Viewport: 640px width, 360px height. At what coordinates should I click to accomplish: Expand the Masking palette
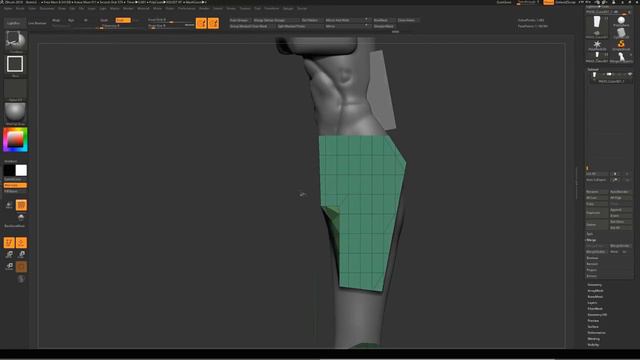click(594, 339)
